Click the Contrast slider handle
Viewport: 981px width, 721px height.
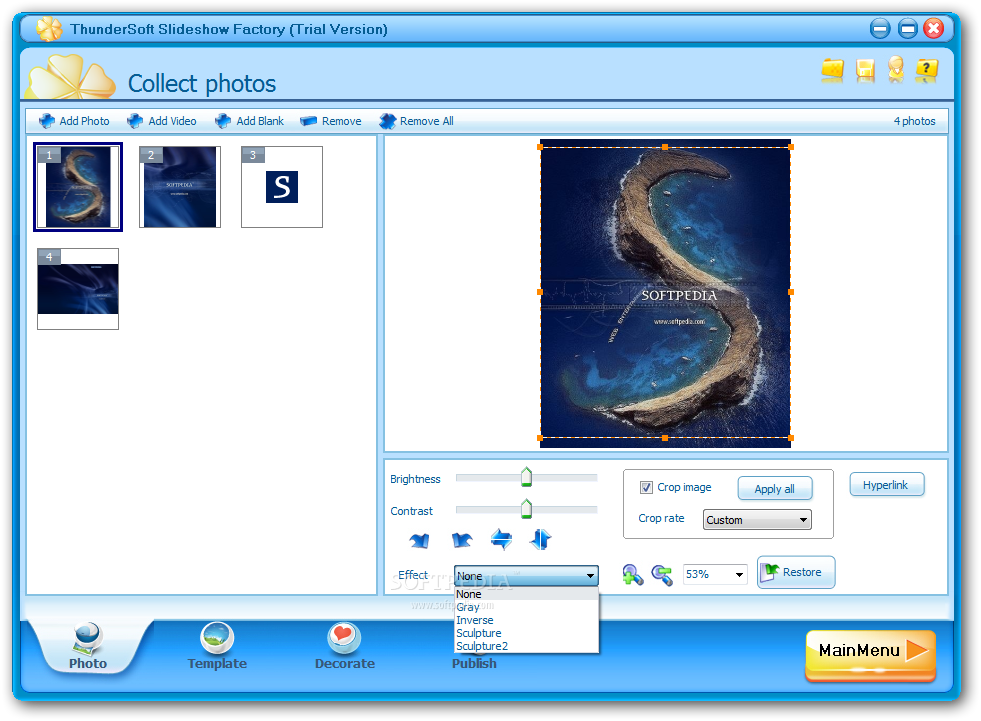click(x=526, y=508)
